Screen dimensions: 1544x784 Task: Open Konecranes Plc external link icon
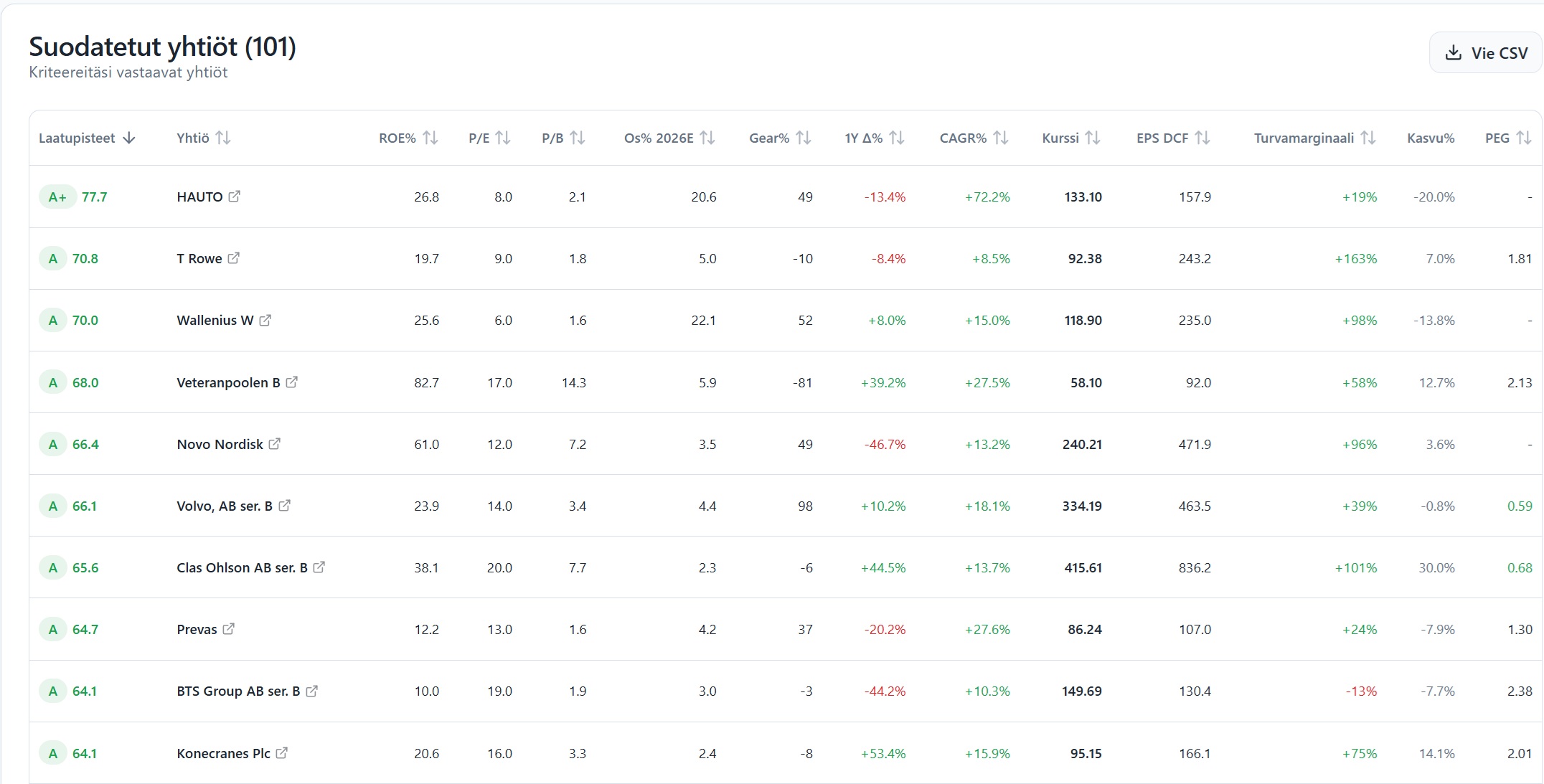pos(282,753)
